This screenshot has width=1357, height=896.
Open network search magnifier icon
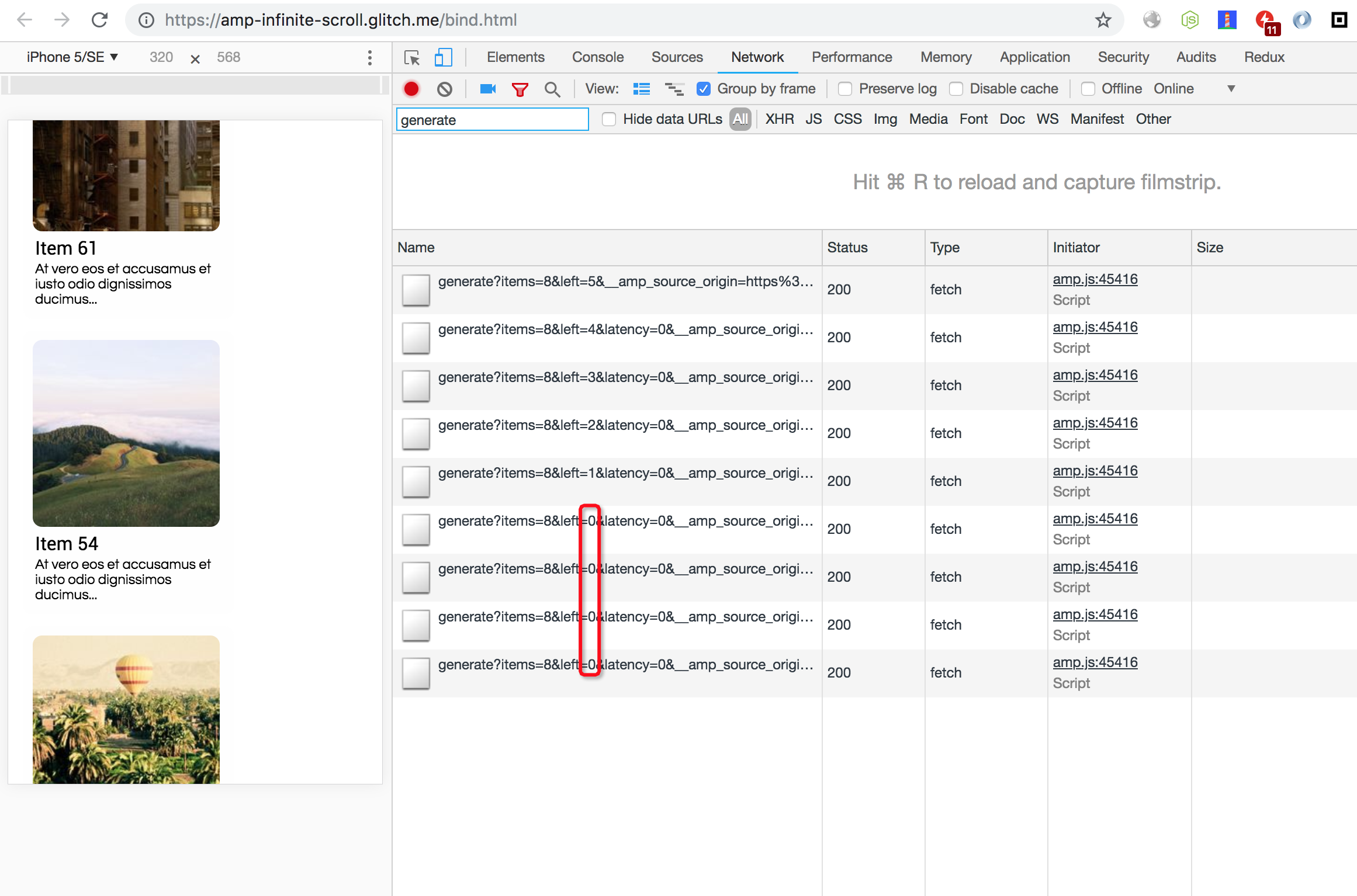[552, 89]
